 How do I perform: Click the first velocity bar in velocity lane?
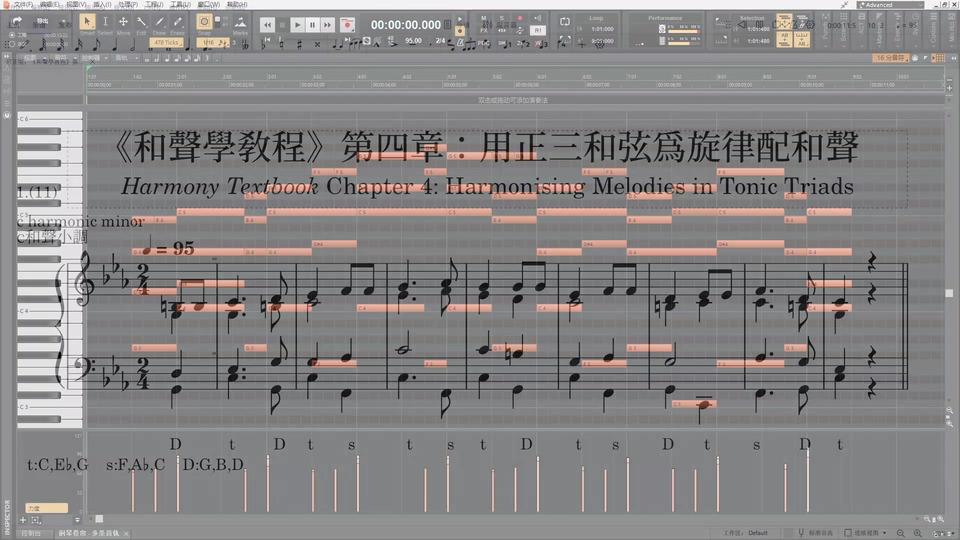click(133, 491)
